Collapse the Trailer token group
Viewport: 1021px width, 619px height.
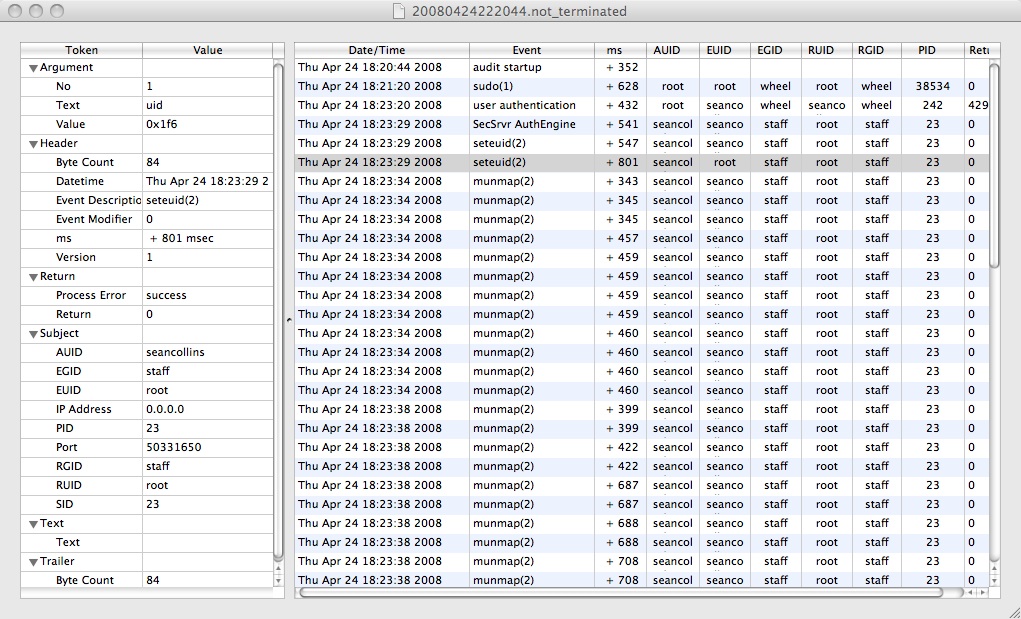click(33, 562)
